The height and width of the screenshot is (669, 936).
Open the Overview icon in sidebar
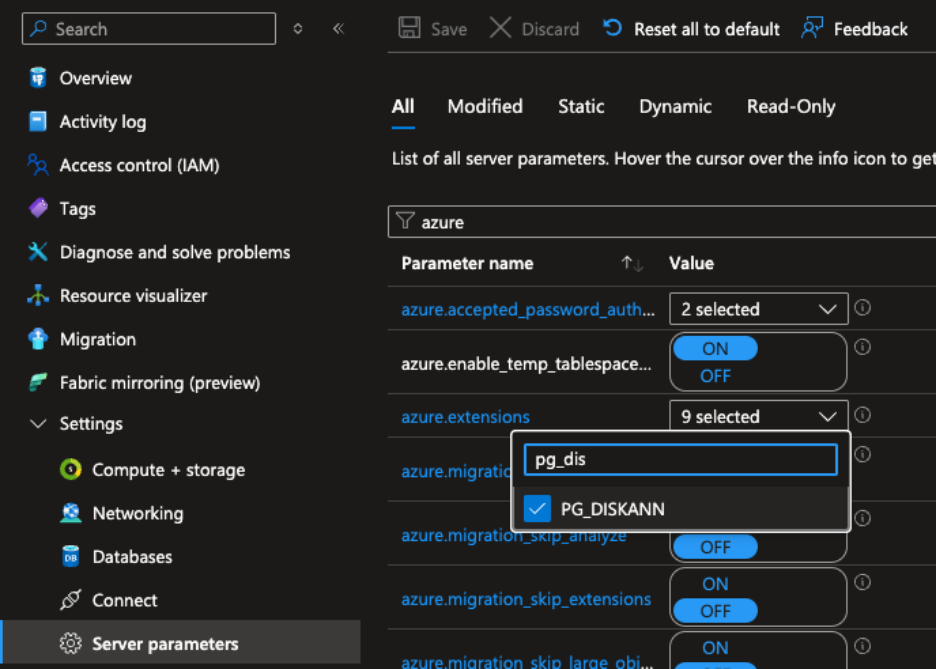point(38,78)
